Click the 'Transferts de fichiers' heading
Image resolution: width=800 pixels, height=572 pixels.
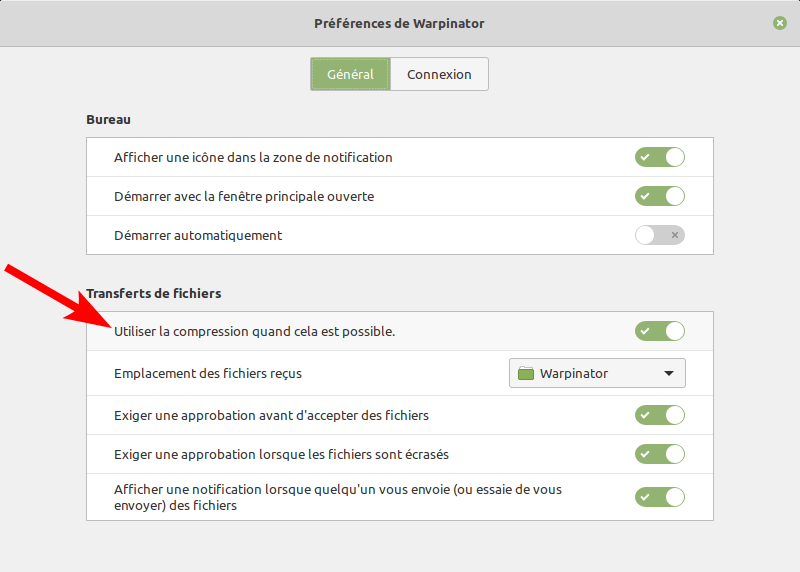(154, 293)
